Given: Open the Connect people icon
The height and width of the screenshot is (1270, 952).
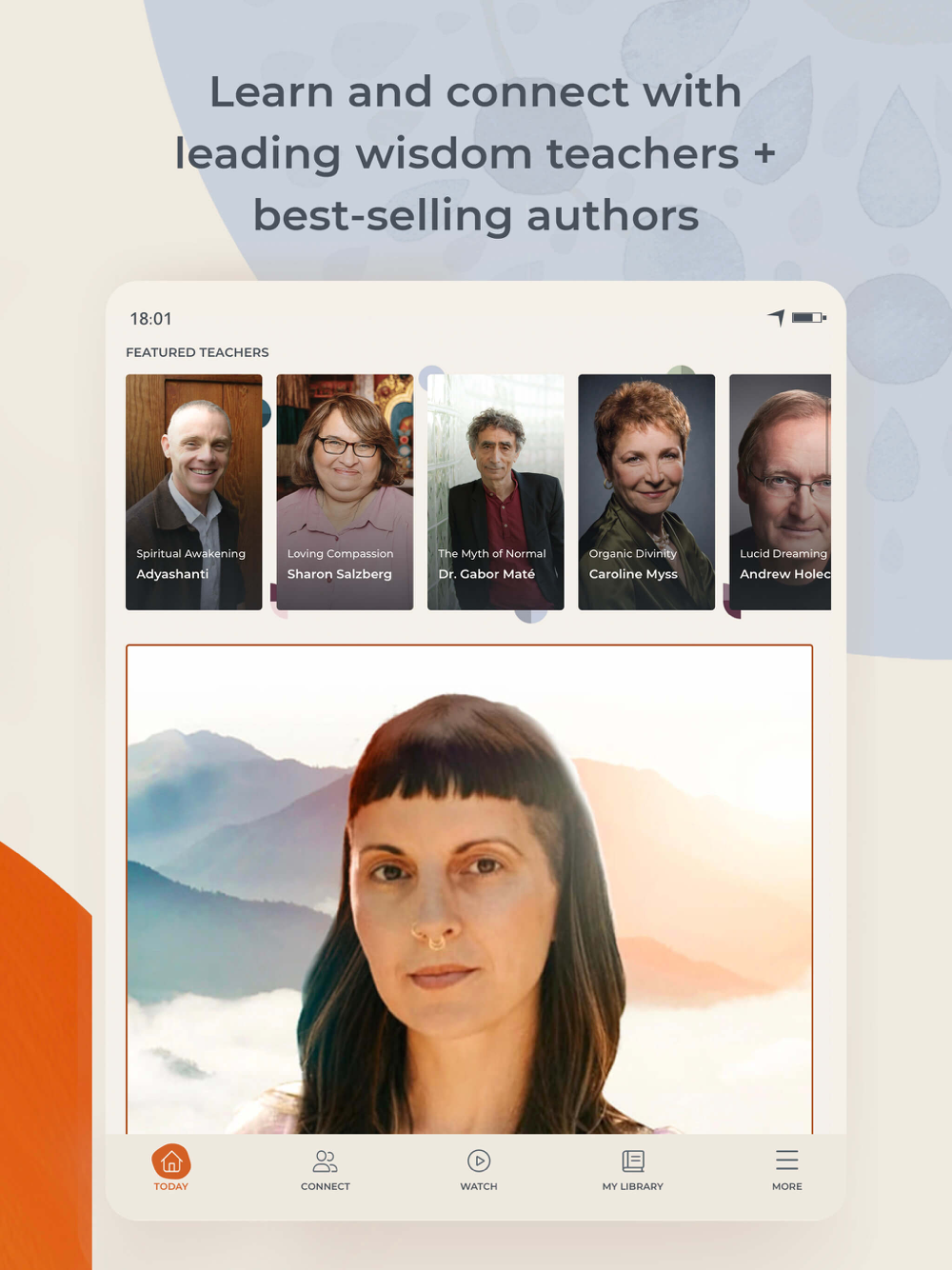Looking at the screenshot, I should coord(325,1161).
